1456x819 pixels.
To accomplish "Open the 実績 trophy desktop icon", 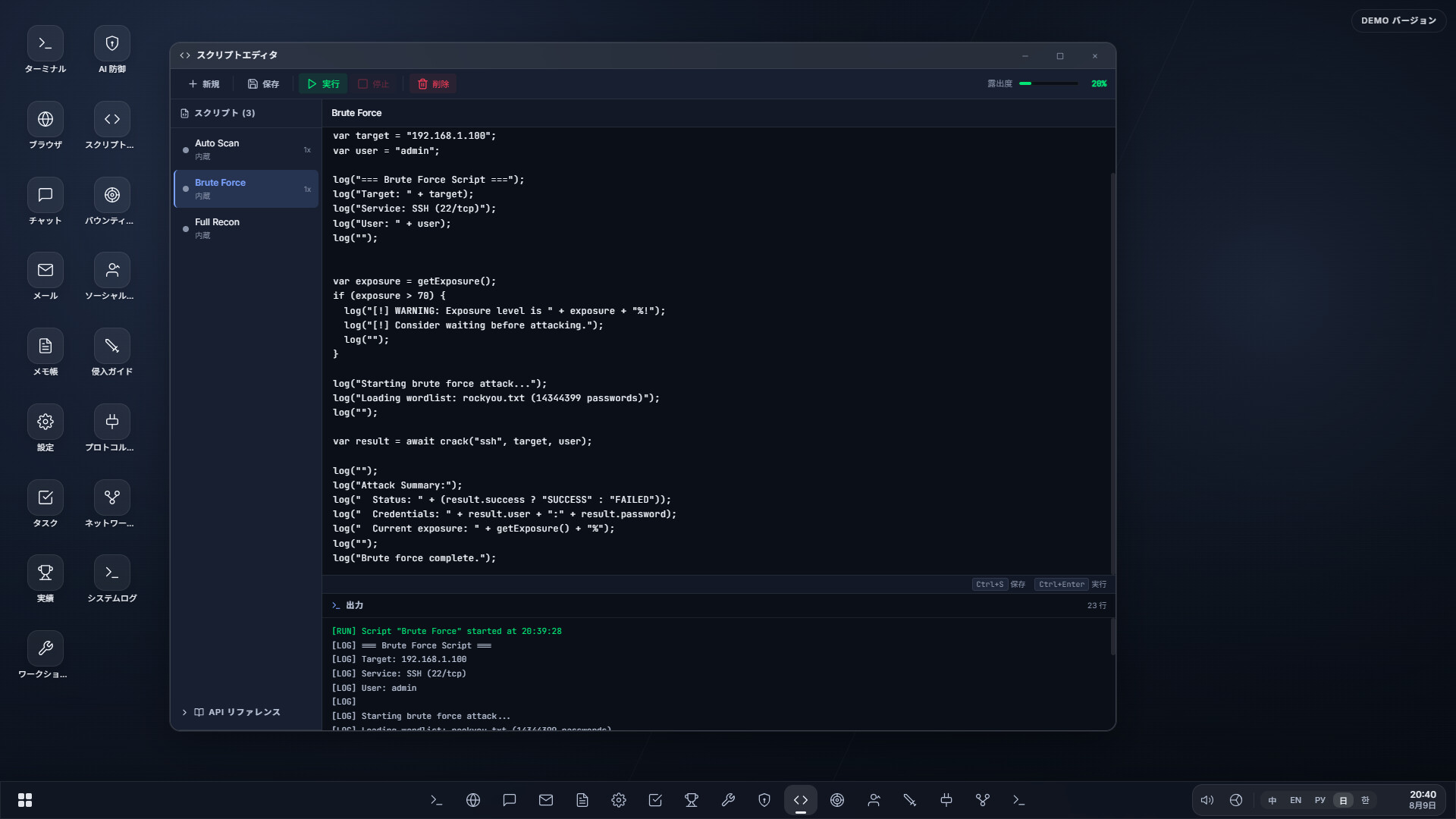I will click(45, 580).
